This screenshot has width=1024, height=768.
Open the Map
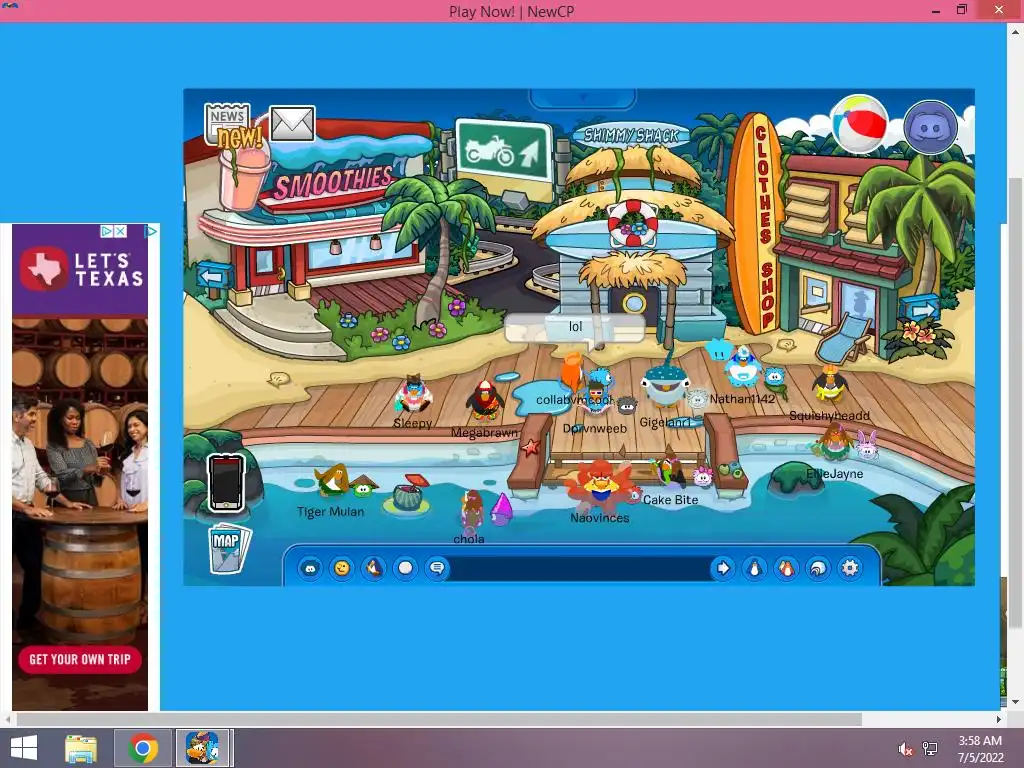(229, 549)
